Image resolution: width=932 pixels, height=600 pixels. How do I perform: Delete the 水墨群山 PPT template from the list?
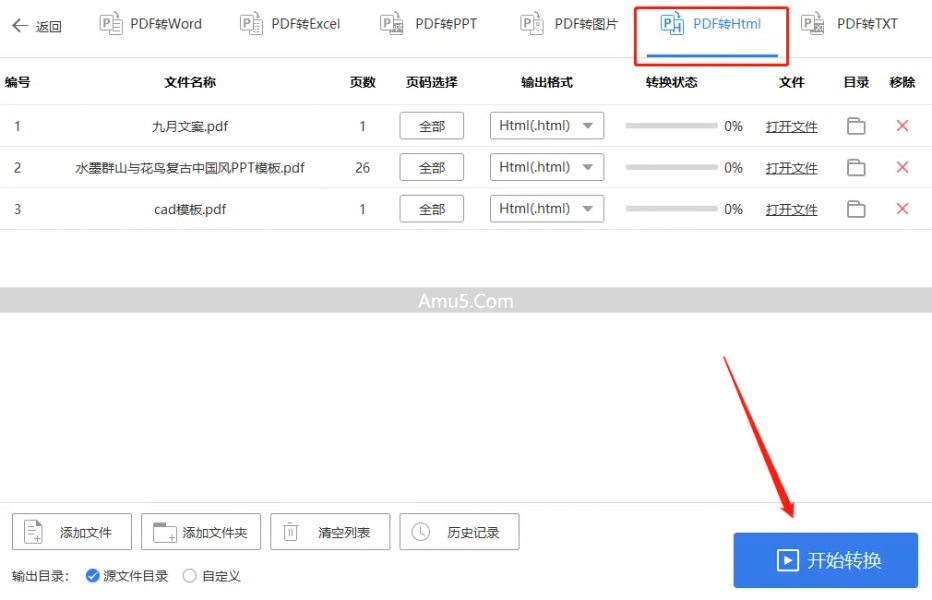902,167
